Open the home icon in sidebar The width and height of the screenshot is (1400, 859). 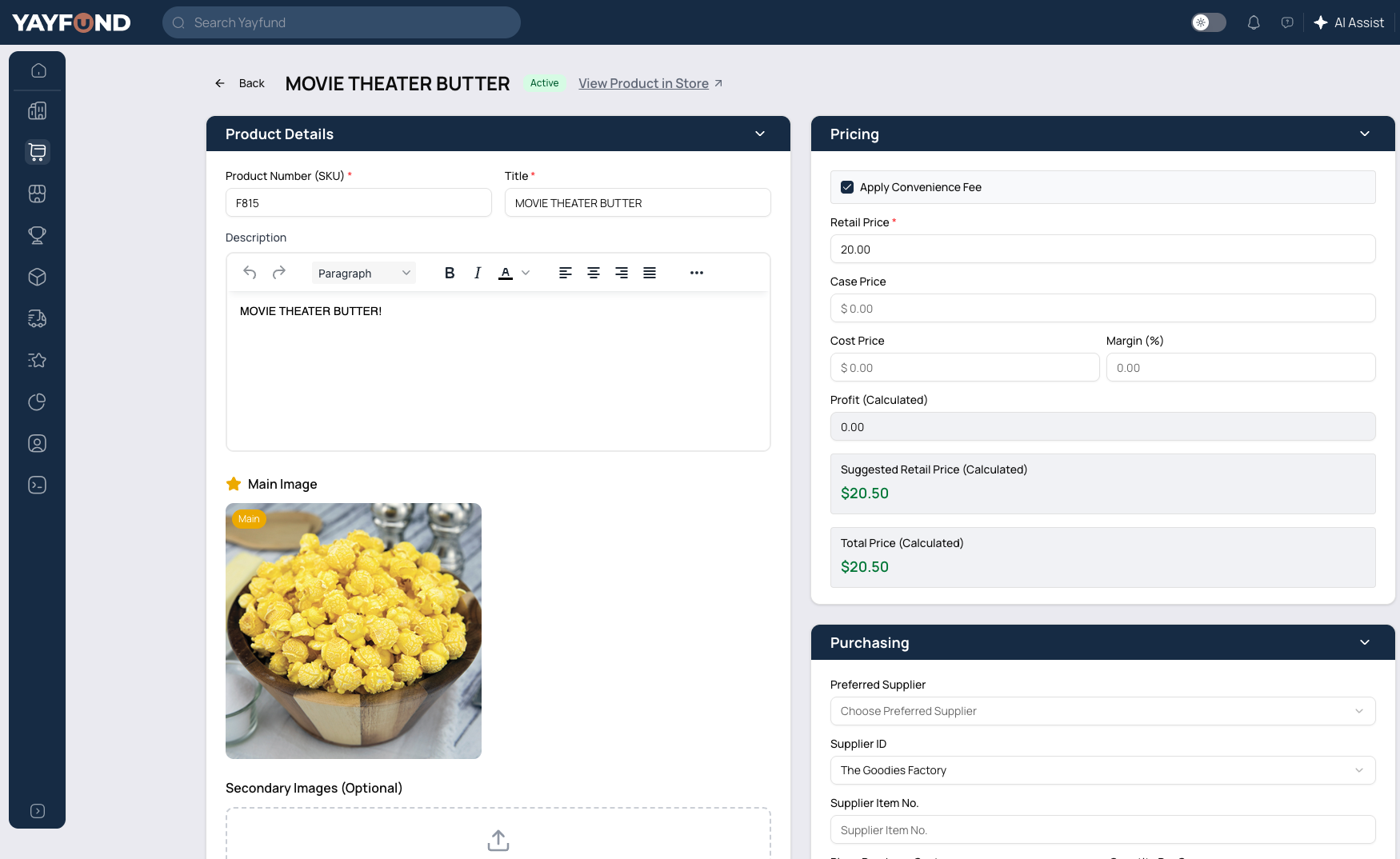(x=38, y=70)
